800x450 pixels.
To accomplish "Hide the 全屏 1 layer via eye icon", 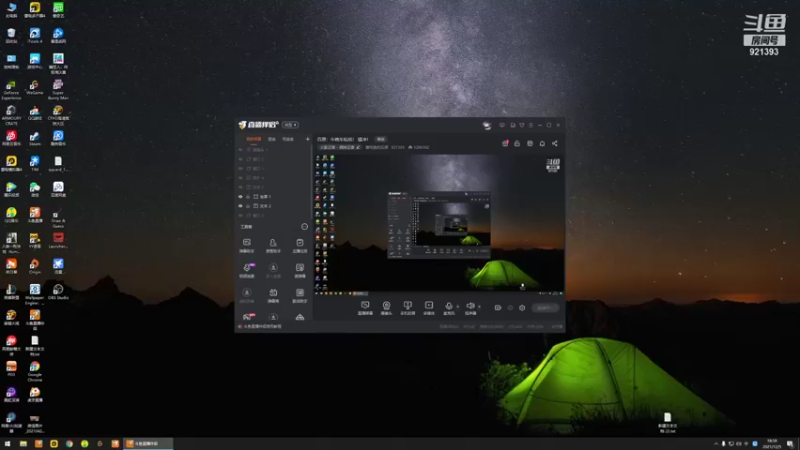I will click(x=240, y=196).
